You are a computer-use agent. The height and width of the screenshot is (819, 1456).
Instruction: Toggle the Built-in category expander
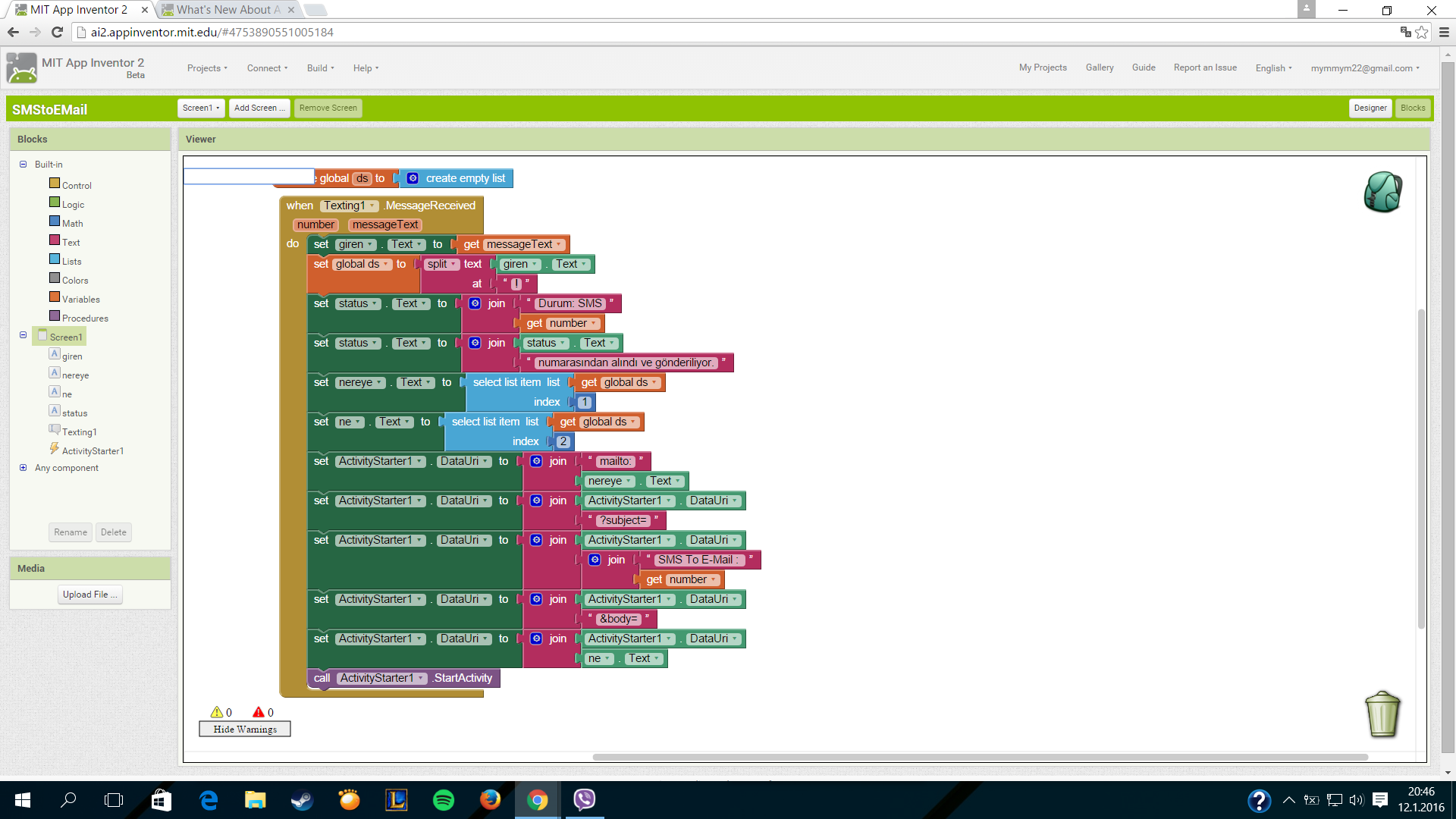tap(22, 164)
